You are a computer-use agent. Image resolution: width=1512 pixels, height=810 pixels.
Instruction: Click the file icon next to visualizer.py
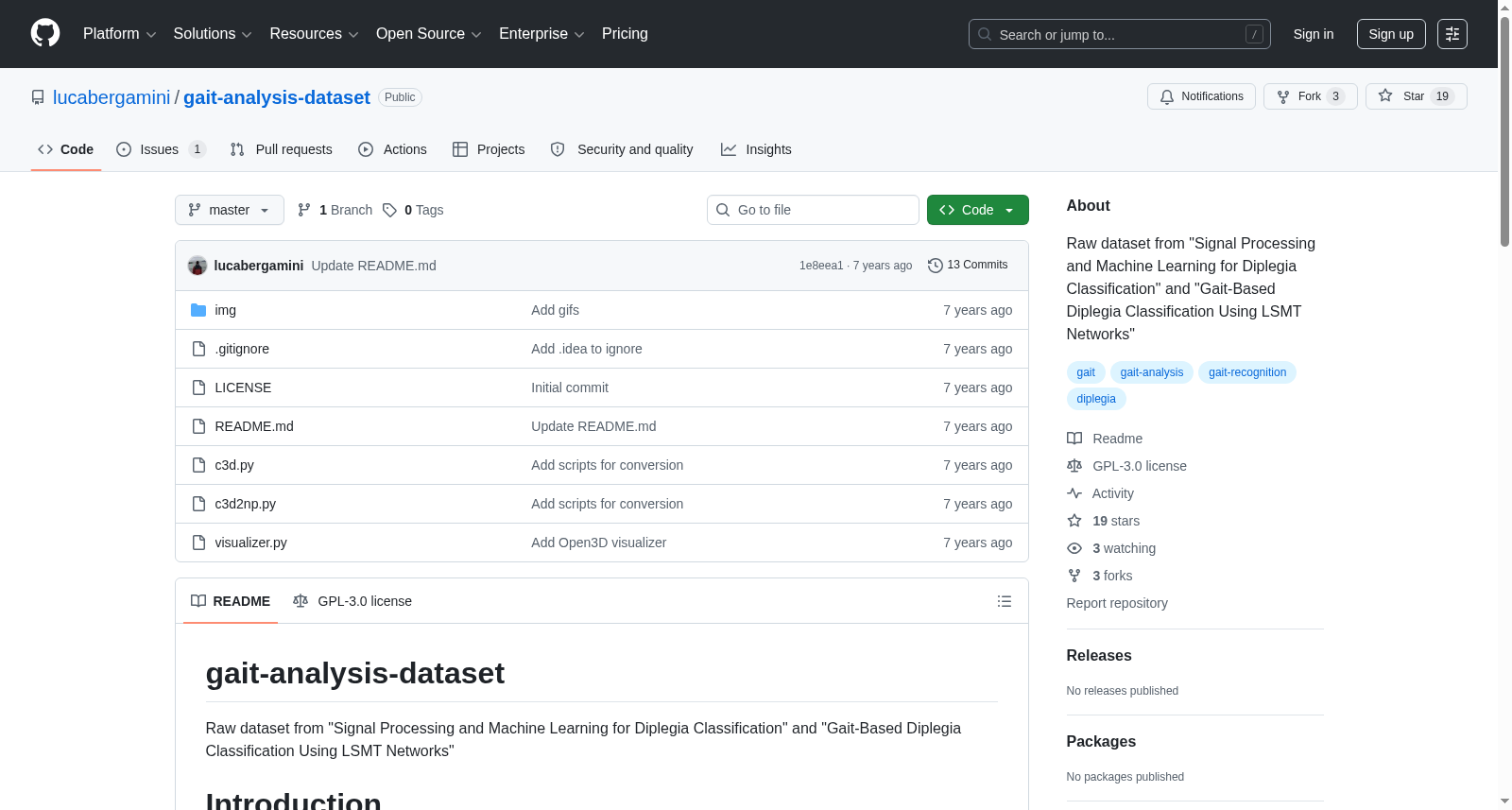coord(198,543)
